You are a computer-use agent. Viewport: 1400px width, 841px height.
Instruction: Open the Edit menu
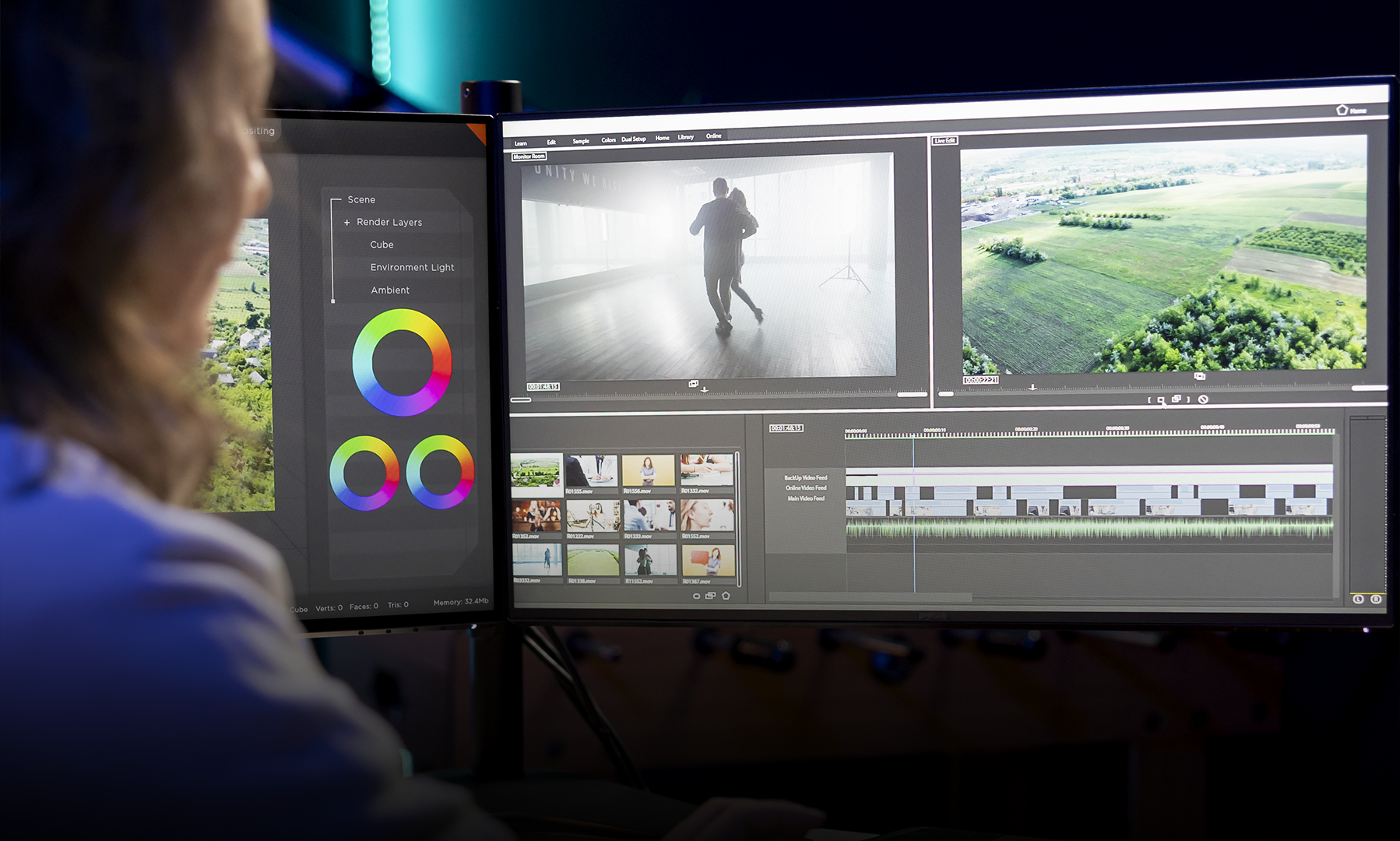click(x=551, y=142)
